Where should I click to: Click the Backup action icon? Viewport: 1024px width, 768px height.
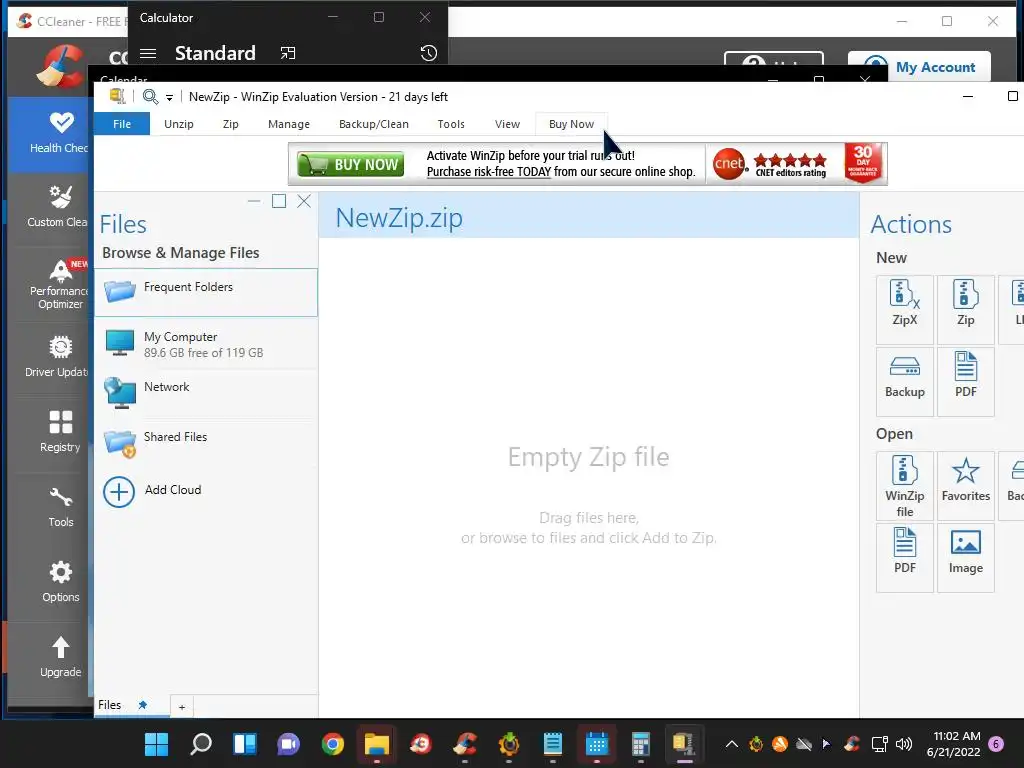[x=904, y=381]
